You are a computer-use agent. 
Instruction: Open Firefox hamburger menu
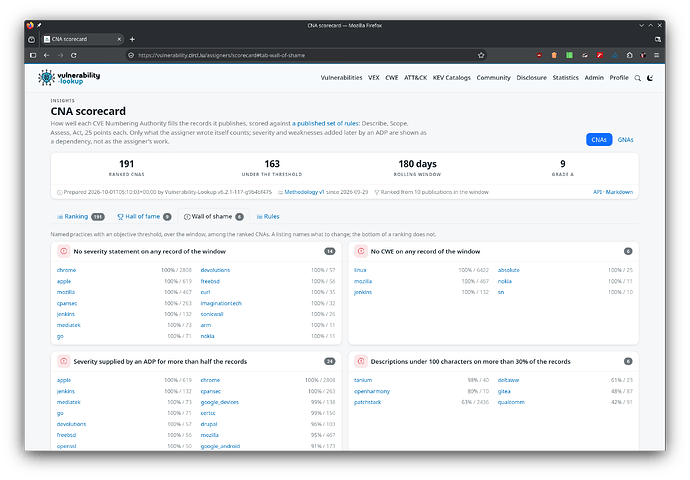pyautogui.click(x=657, y=55)
